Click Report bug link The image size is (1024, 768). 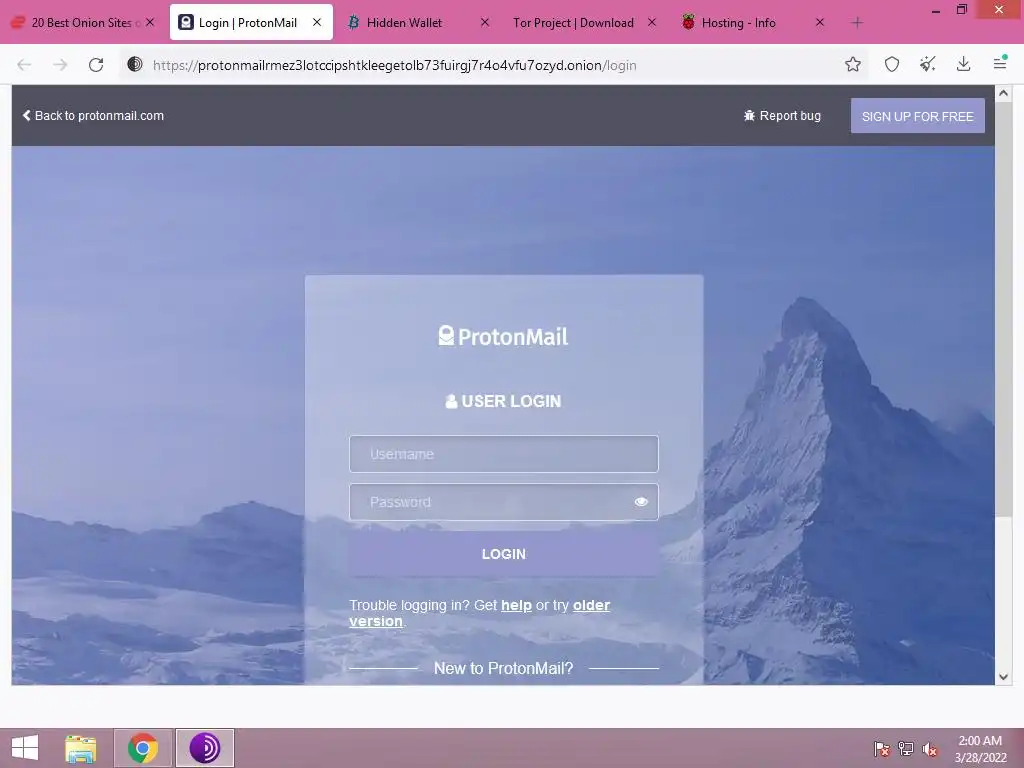coord(782,116)
